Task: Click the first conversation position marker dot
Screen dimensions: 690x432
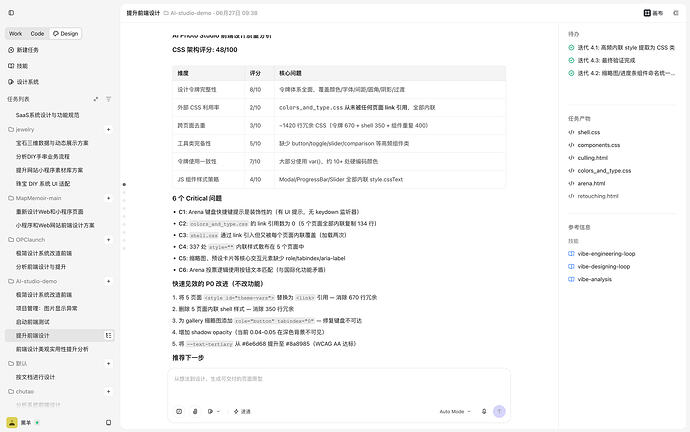Action: pyautogui.click(x=124, y=185)
